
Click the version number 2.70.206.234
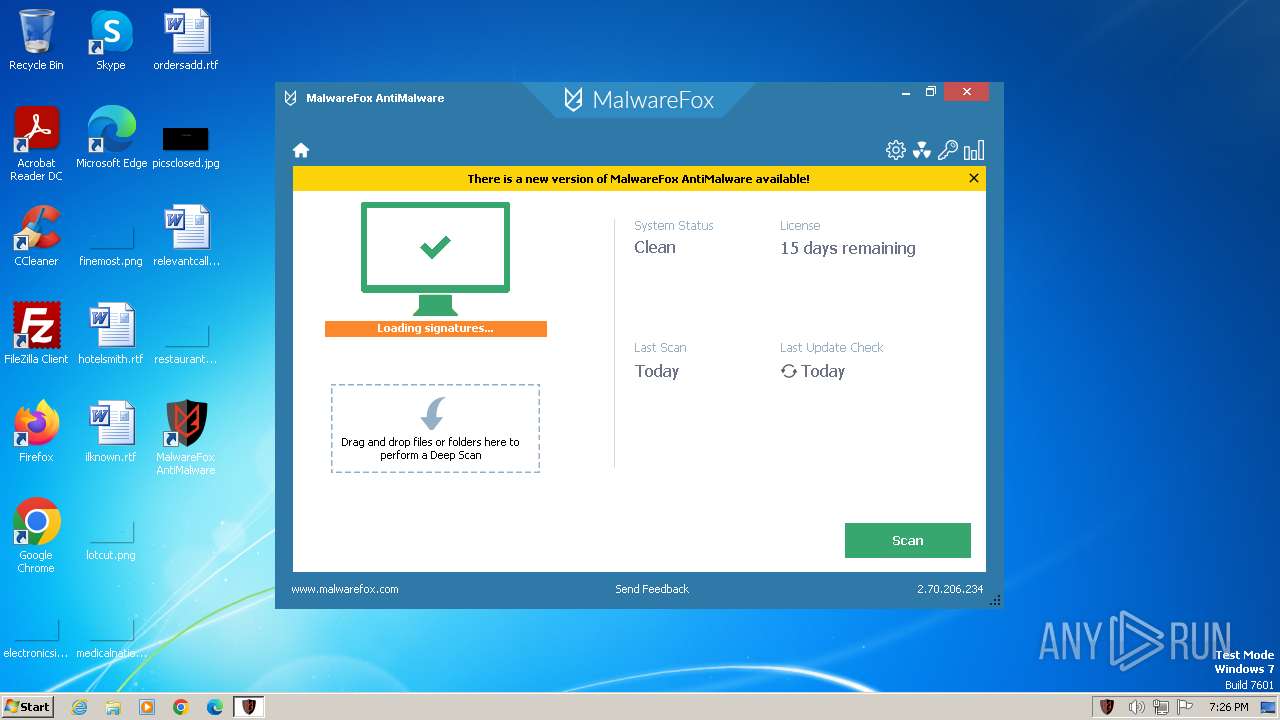950,589
